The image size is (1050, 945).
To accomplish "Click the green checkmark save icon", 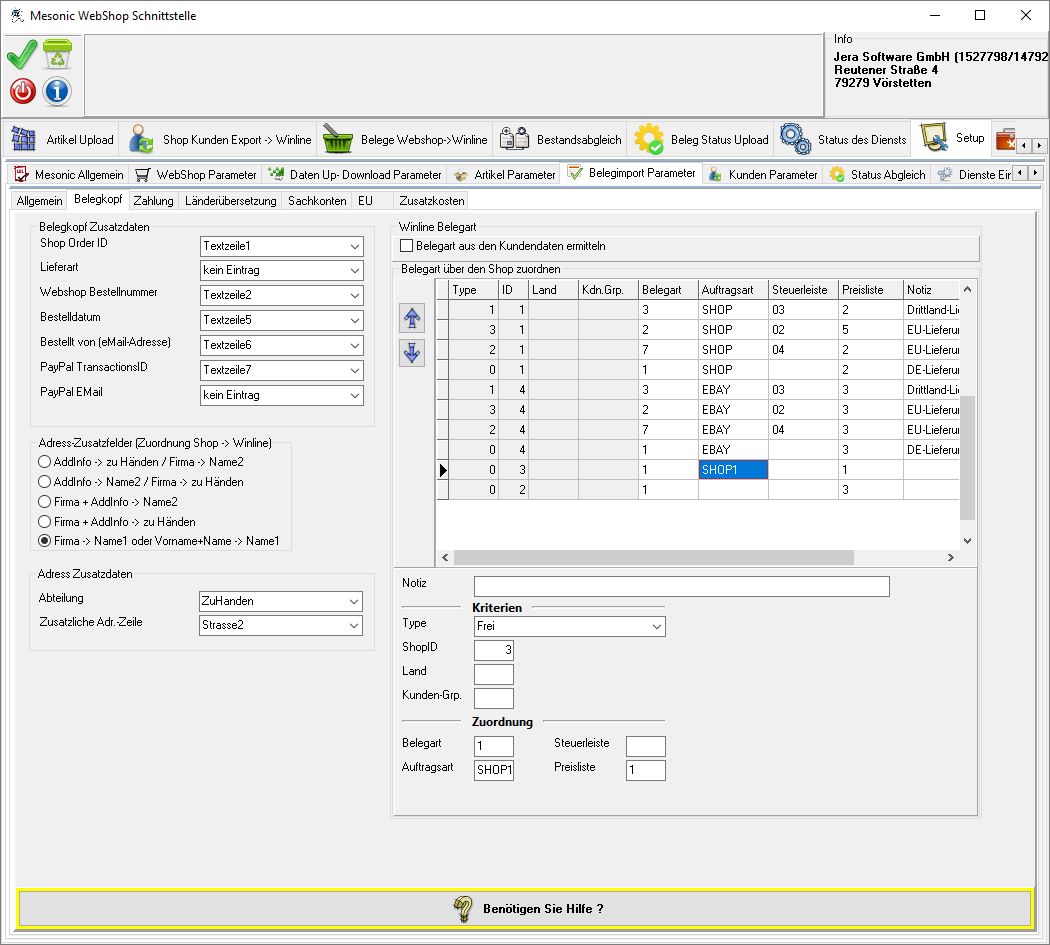I will click(22, 55).
